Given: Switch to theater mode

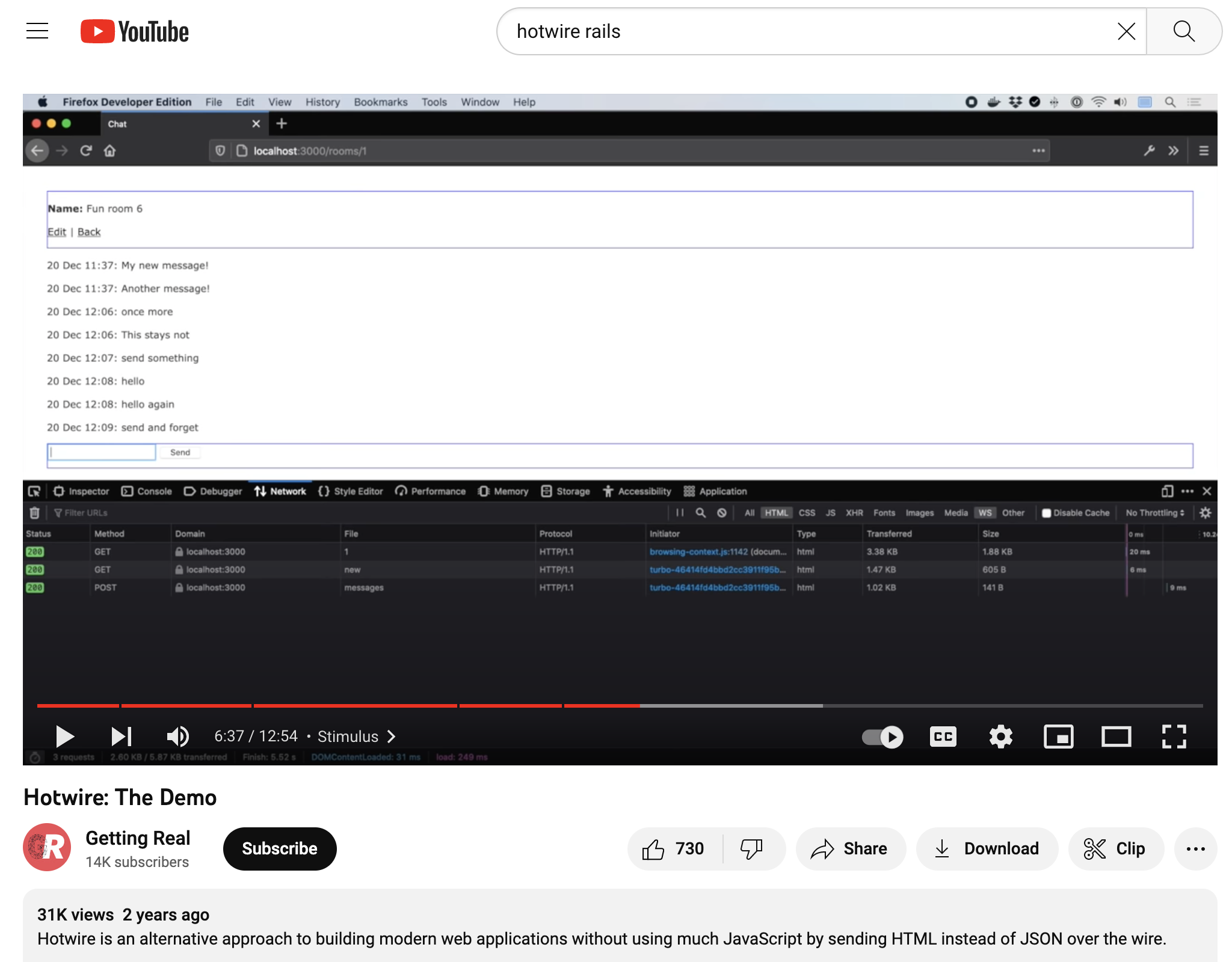Looking at the screenshot, I should coord(1116,737).
